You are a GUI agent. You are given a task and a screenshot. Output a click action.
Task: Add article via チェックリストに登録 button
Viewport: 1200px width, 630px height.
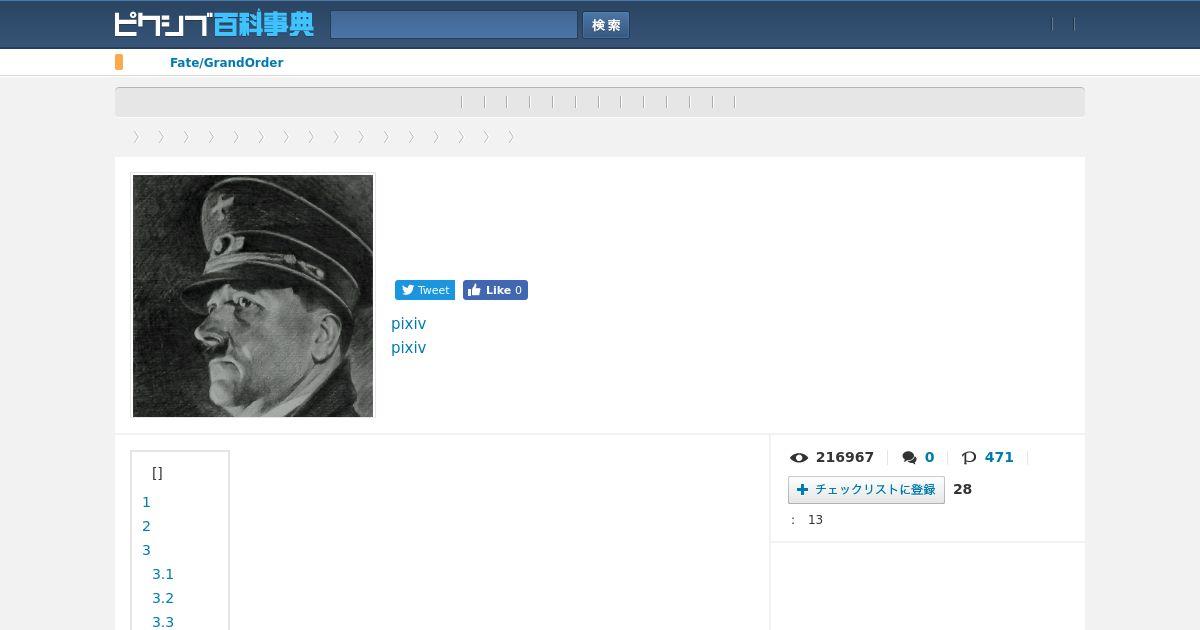[x=866, y=490]
